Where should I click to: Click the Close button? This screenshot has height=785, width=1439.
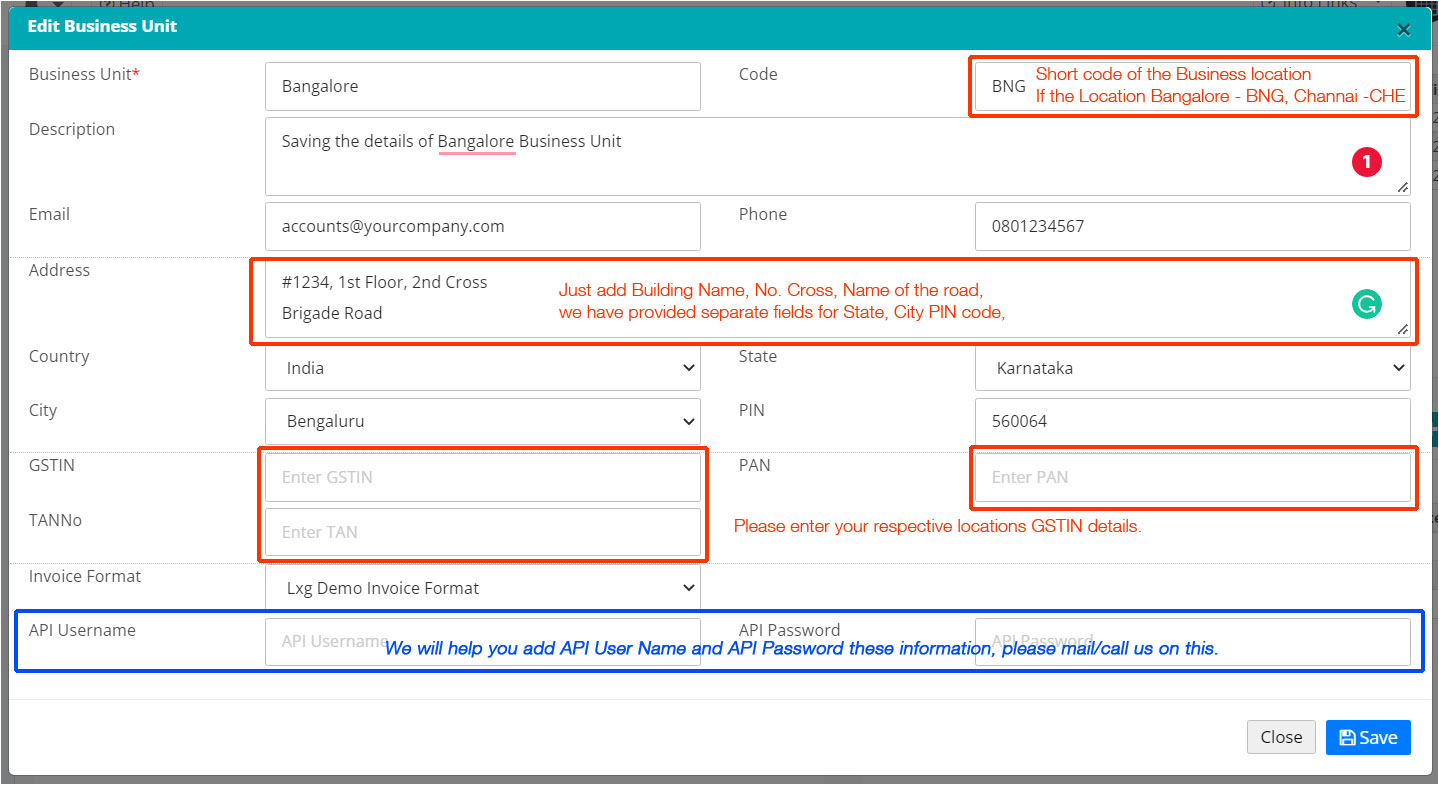[1280, 737]
